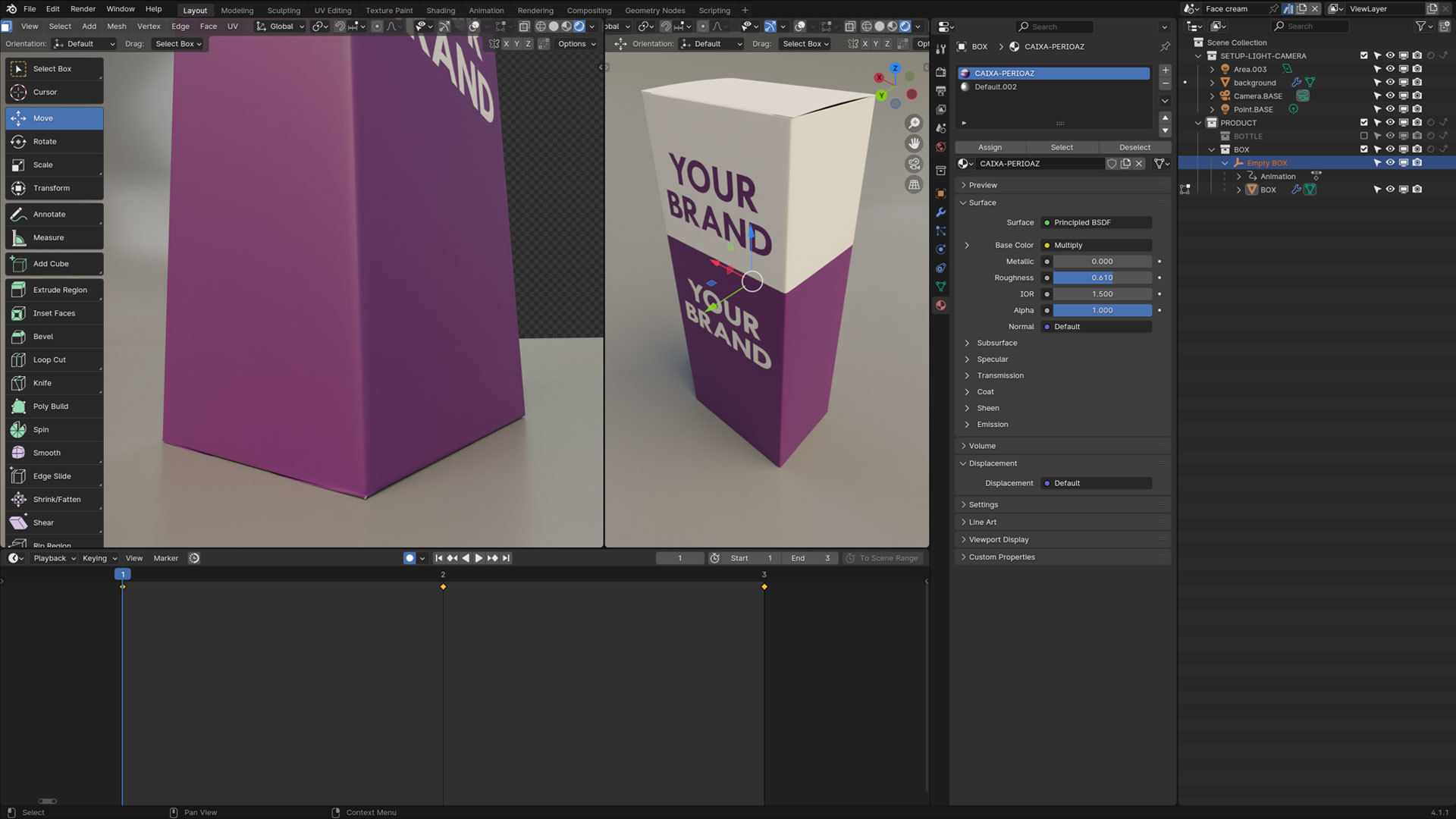Click the Metallic value field
The image size is (1456, 819).
pyautogui.click(x=1102, y=262)
